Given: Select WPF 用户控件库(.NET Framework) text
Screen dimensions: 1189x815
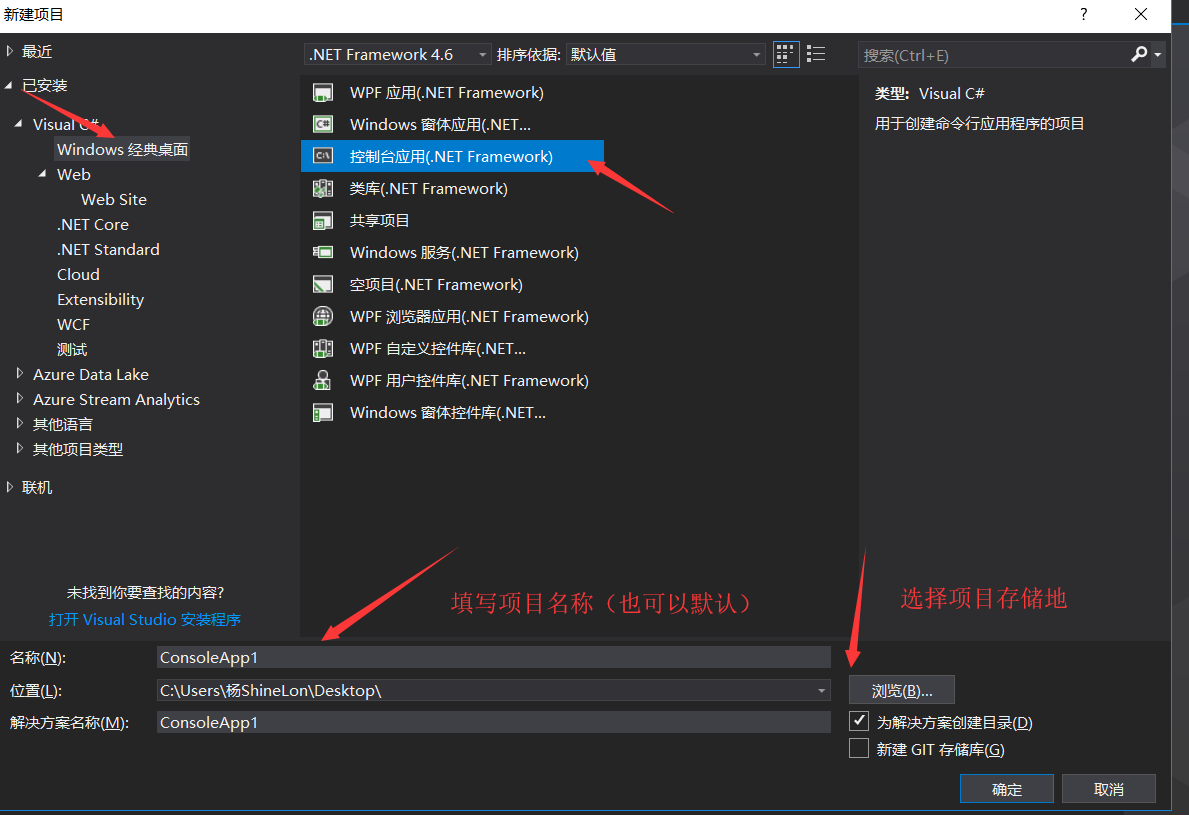Looking at the screenshot, I should click(x=469, y=381).
